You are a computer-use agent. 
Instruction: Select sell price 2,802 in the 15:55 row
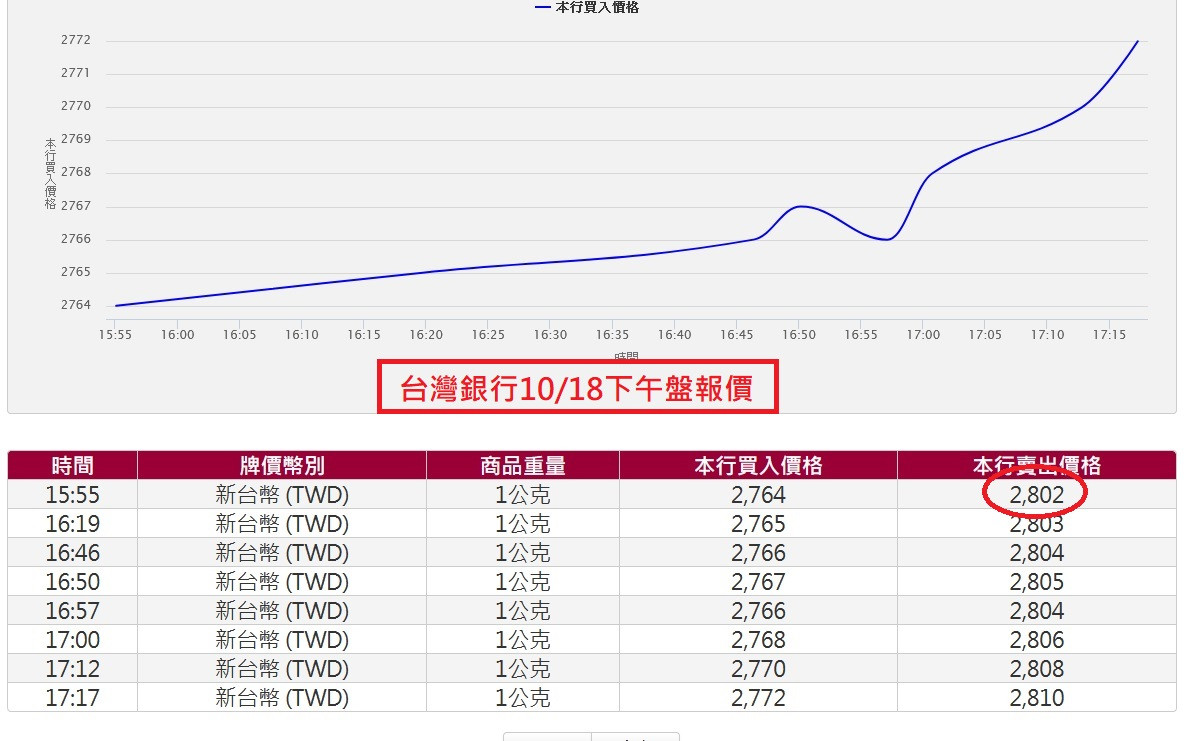(1036, 495)
